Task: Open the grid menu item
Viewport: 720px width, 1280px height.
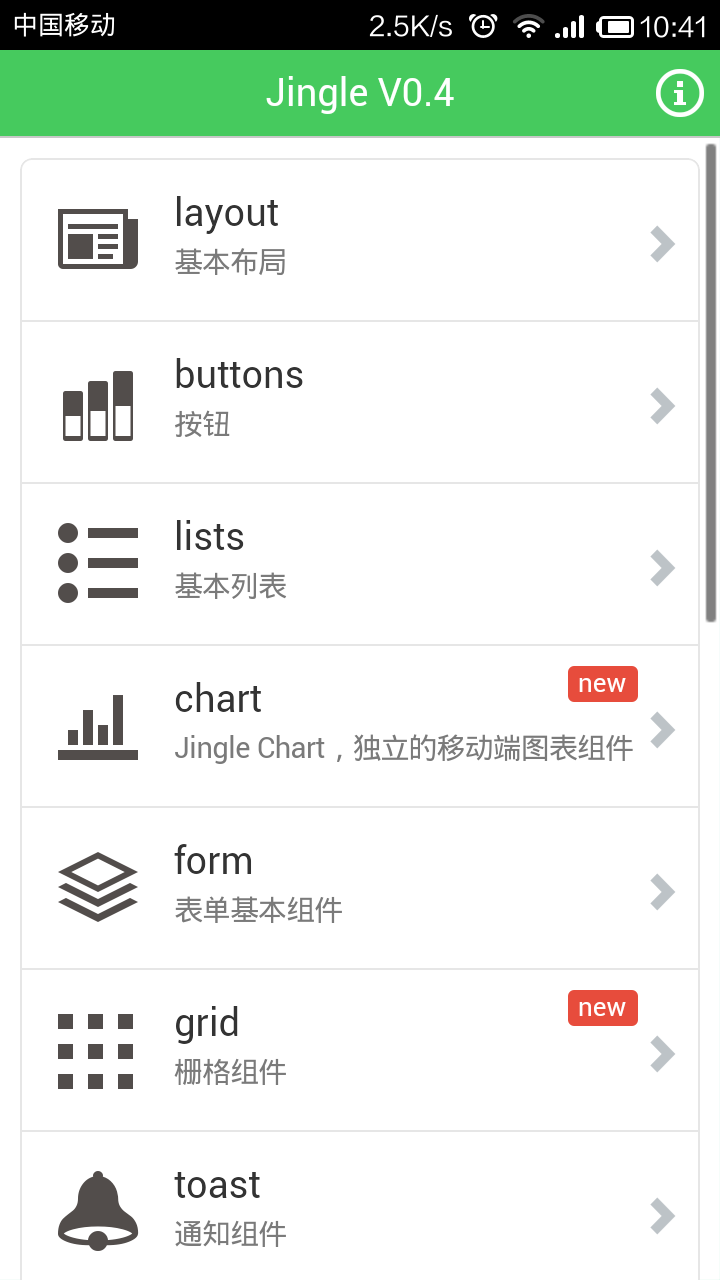Action: click(x=360, y=1050)
